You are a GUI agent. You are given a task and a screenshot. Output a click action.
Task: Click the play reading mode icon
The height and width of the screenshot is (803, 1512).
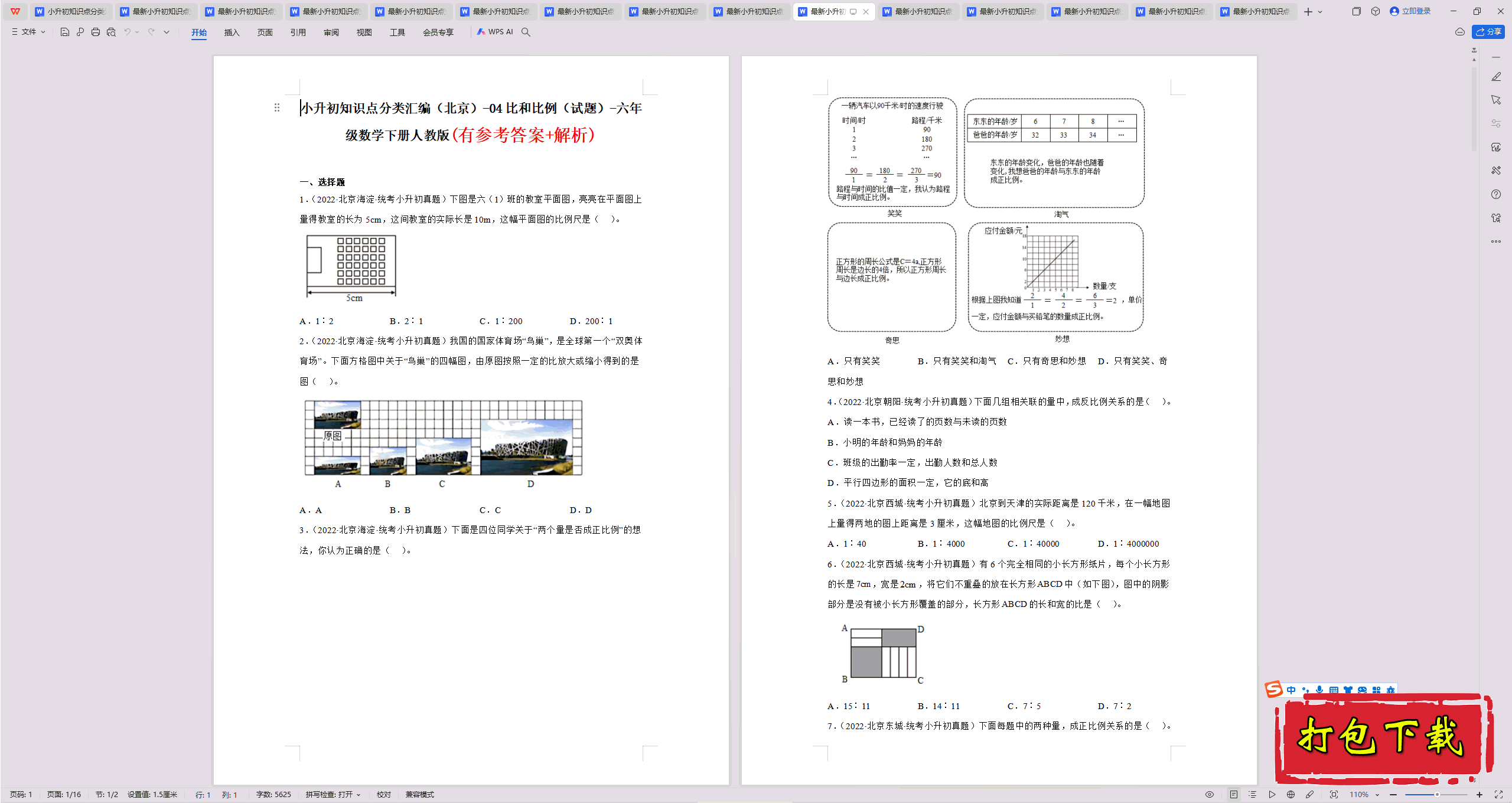pyautogui.click(x=1272, y=795)
